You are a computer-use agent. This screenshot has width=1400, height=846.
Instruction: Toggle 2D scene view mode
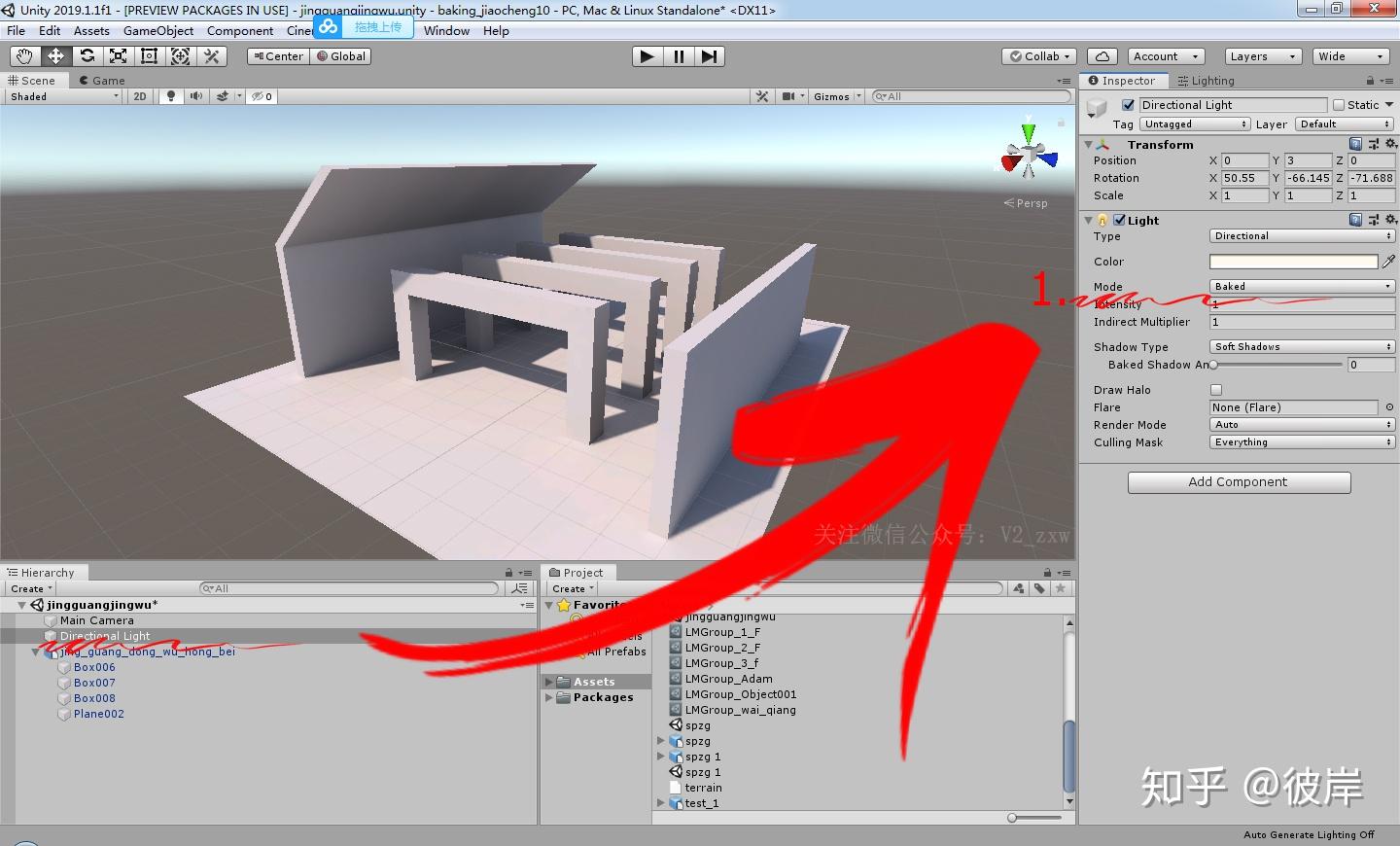click(x=140, y=96)
